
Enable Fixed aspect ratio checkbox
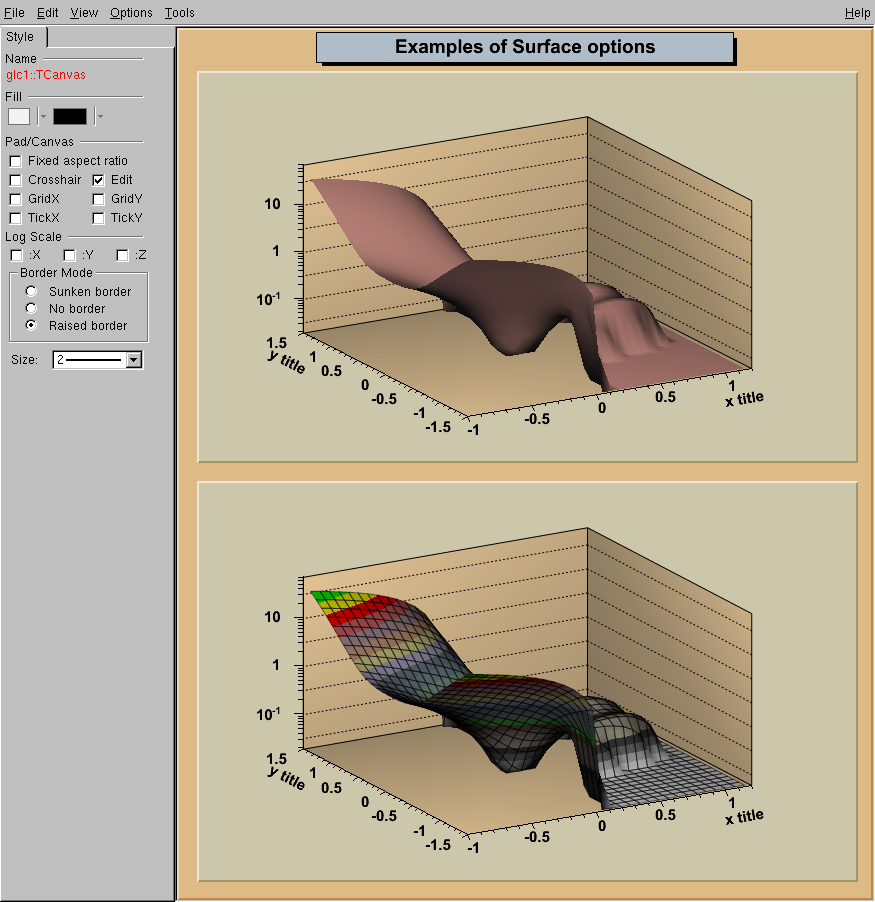pyautogui.click(x=15, y=161)
